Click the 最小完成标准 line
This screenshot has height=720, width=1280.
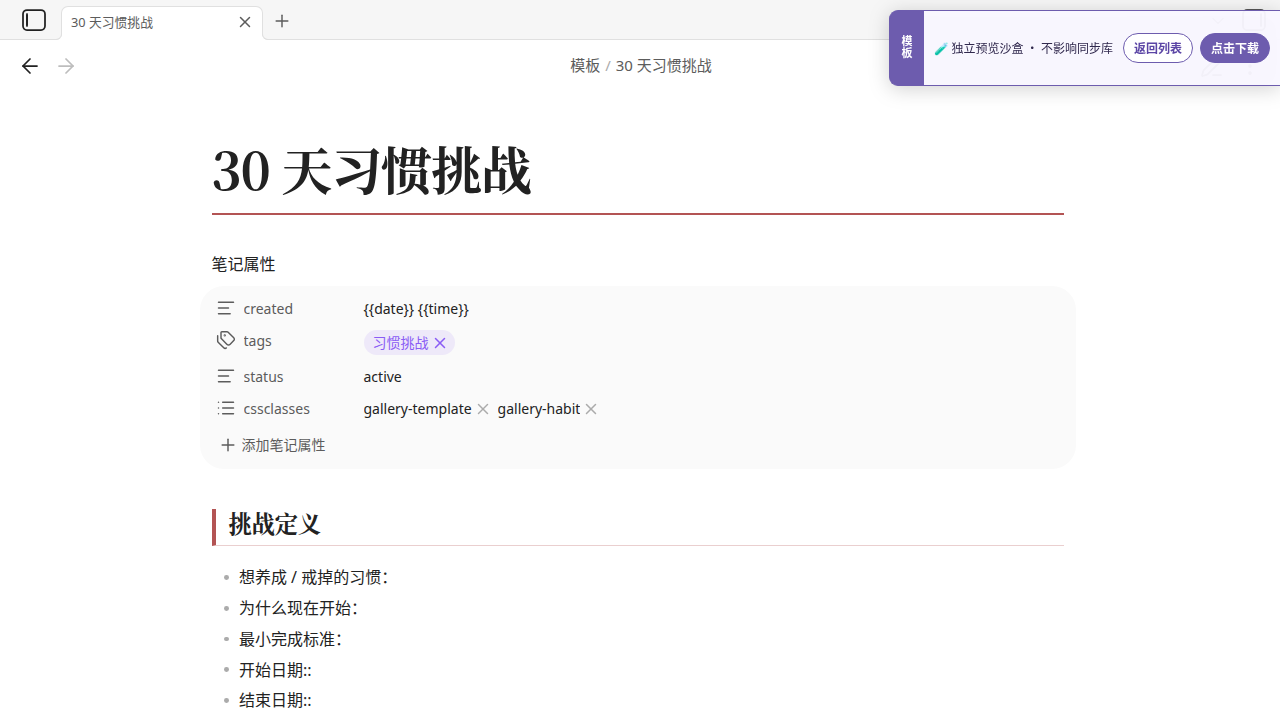[x=290, y=639]
